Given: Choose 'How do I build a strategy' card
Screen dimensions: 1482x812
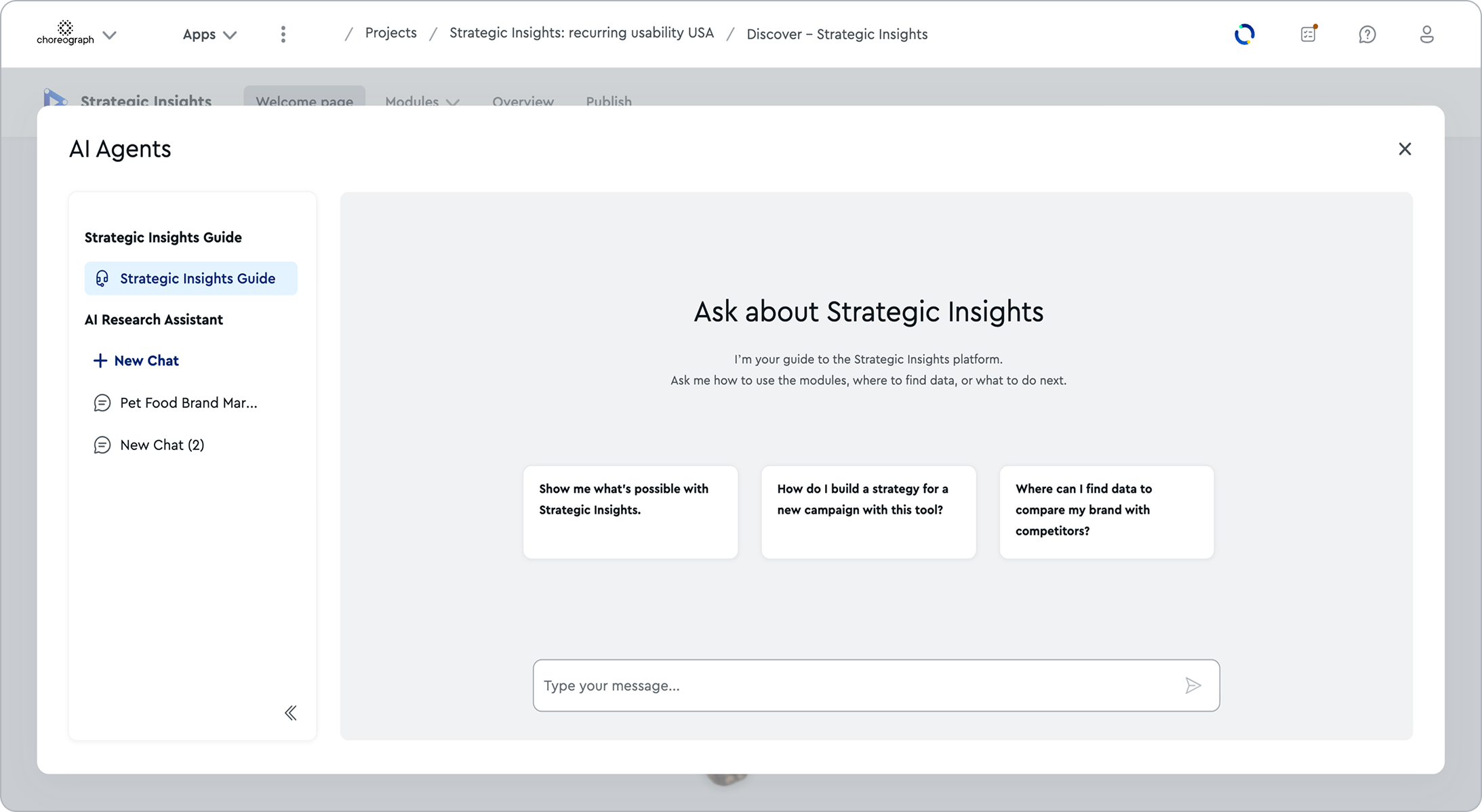Looking at the screenshot, I should 868,512.
